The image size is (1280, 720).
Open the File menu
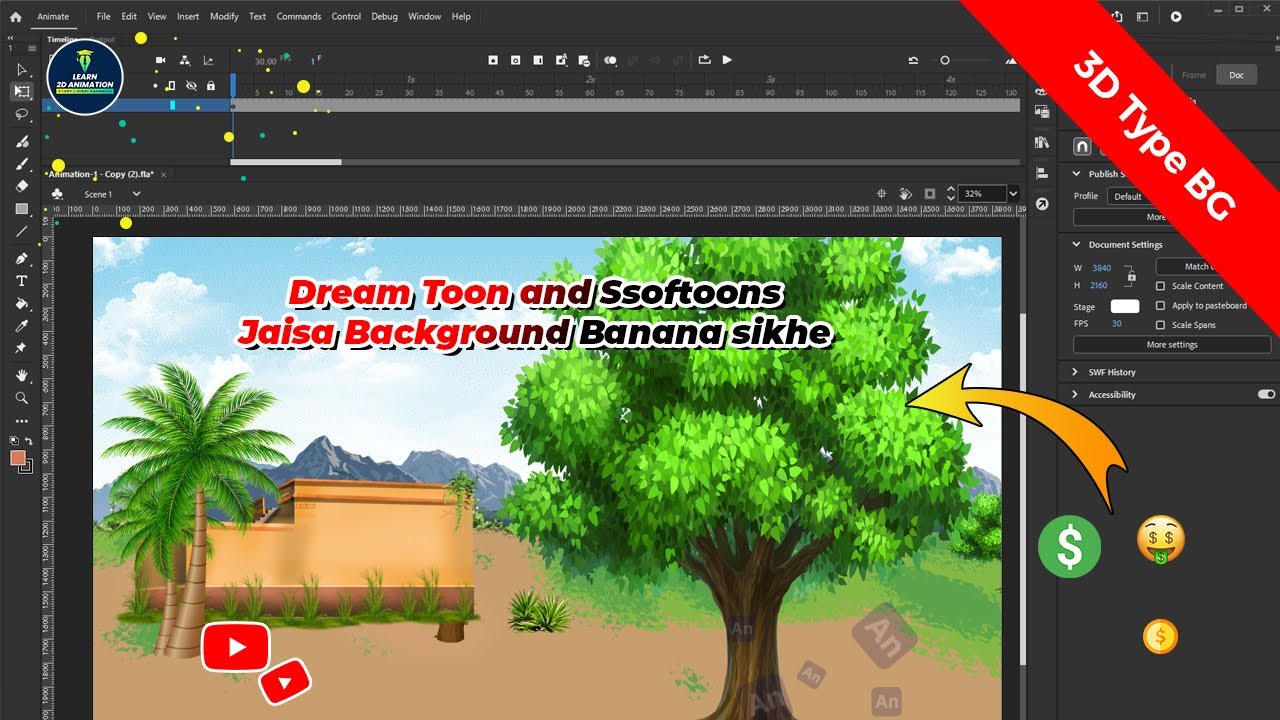104,17
